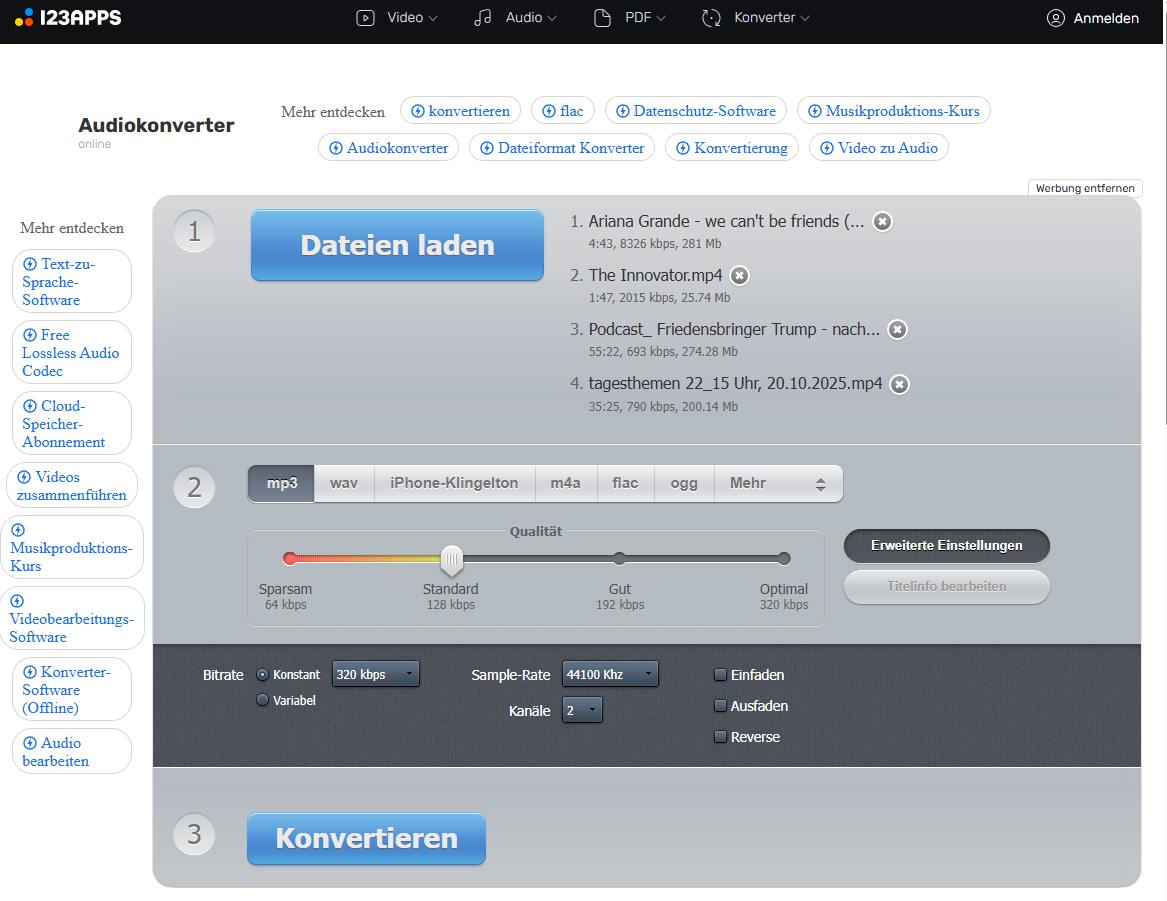
Task: Remove tagesthemen mp4 file from list
Action: (x=900, y=384)
